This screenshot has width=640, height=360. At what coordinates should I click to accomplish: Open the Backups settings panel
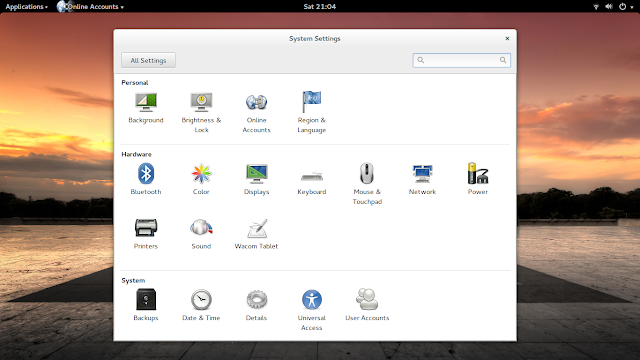point(146,305)
